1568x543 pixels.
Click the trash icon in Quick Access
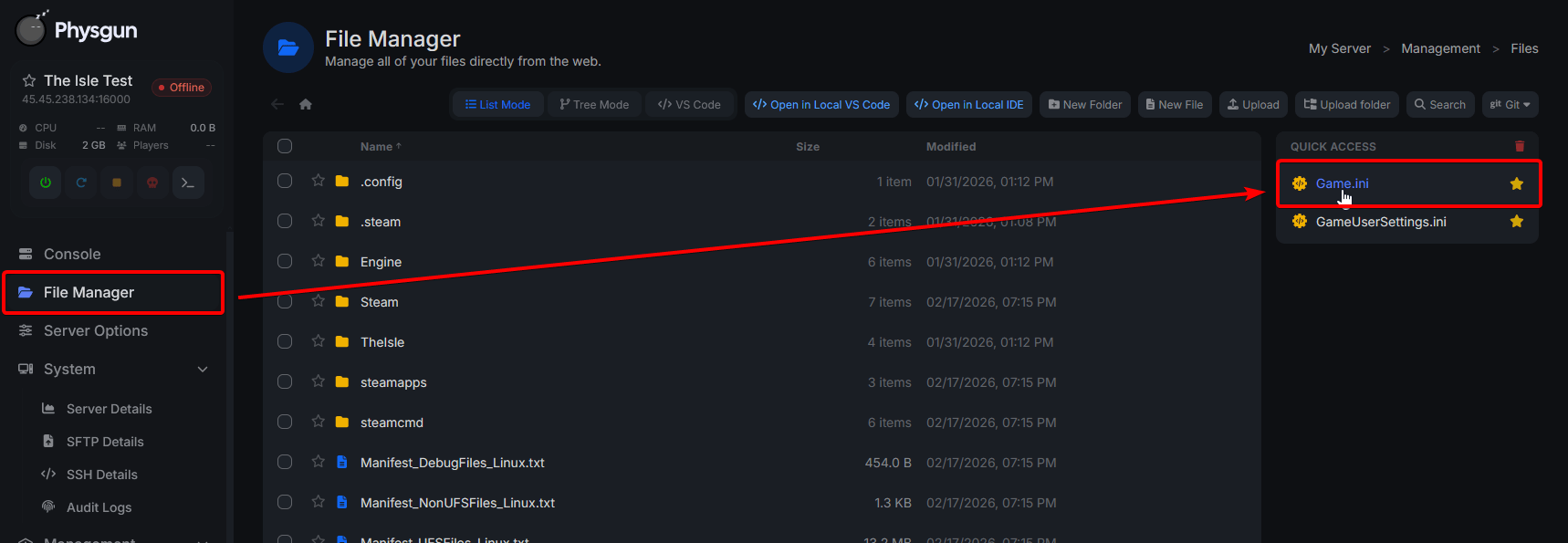1520,146
